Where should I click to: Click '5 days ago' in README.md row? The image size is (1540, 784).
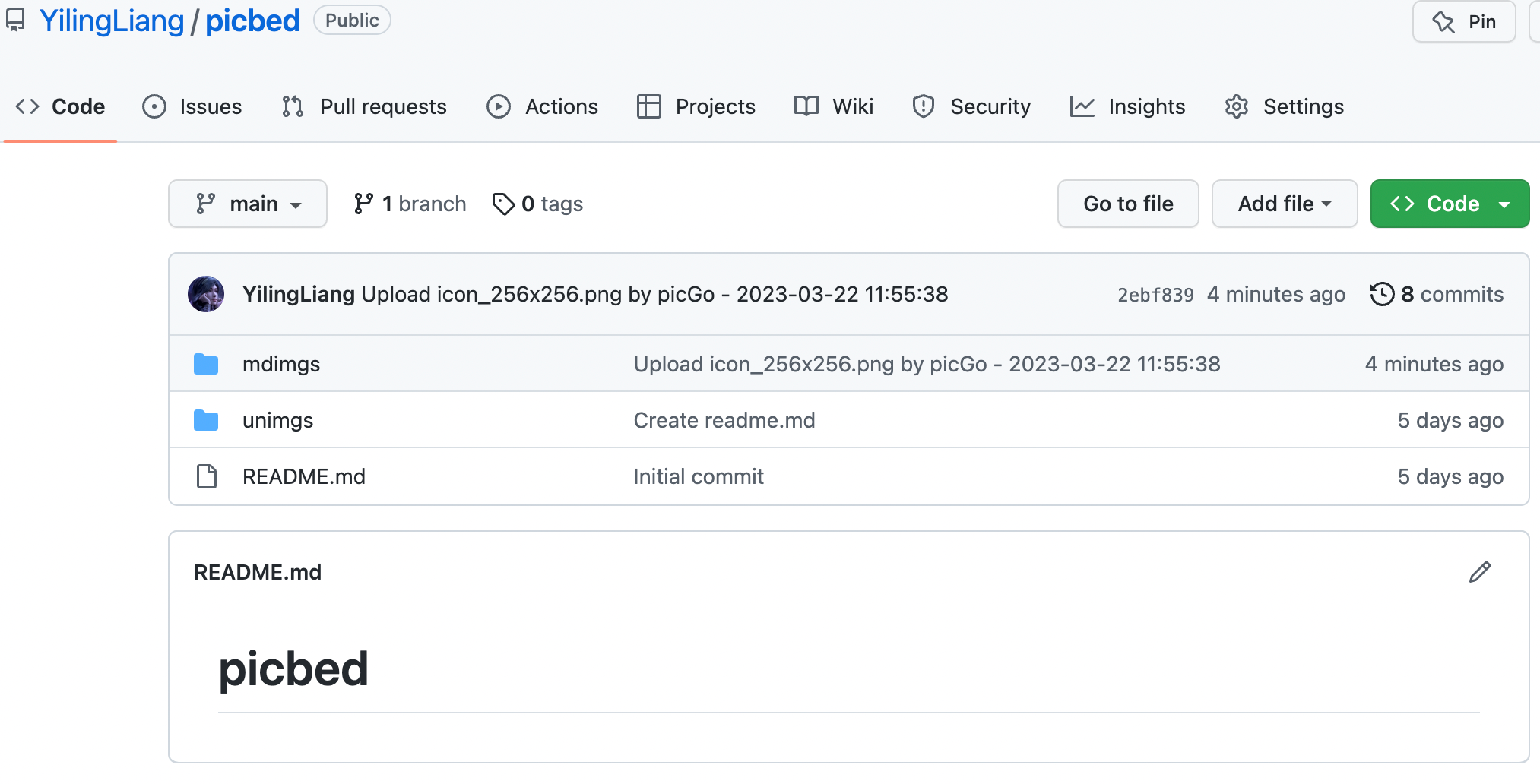1450,476
